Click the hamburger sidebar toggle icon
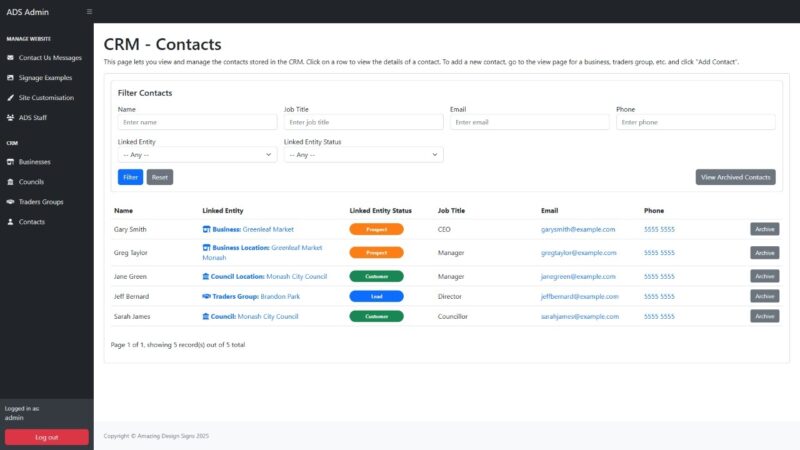 tap(89, 11)
